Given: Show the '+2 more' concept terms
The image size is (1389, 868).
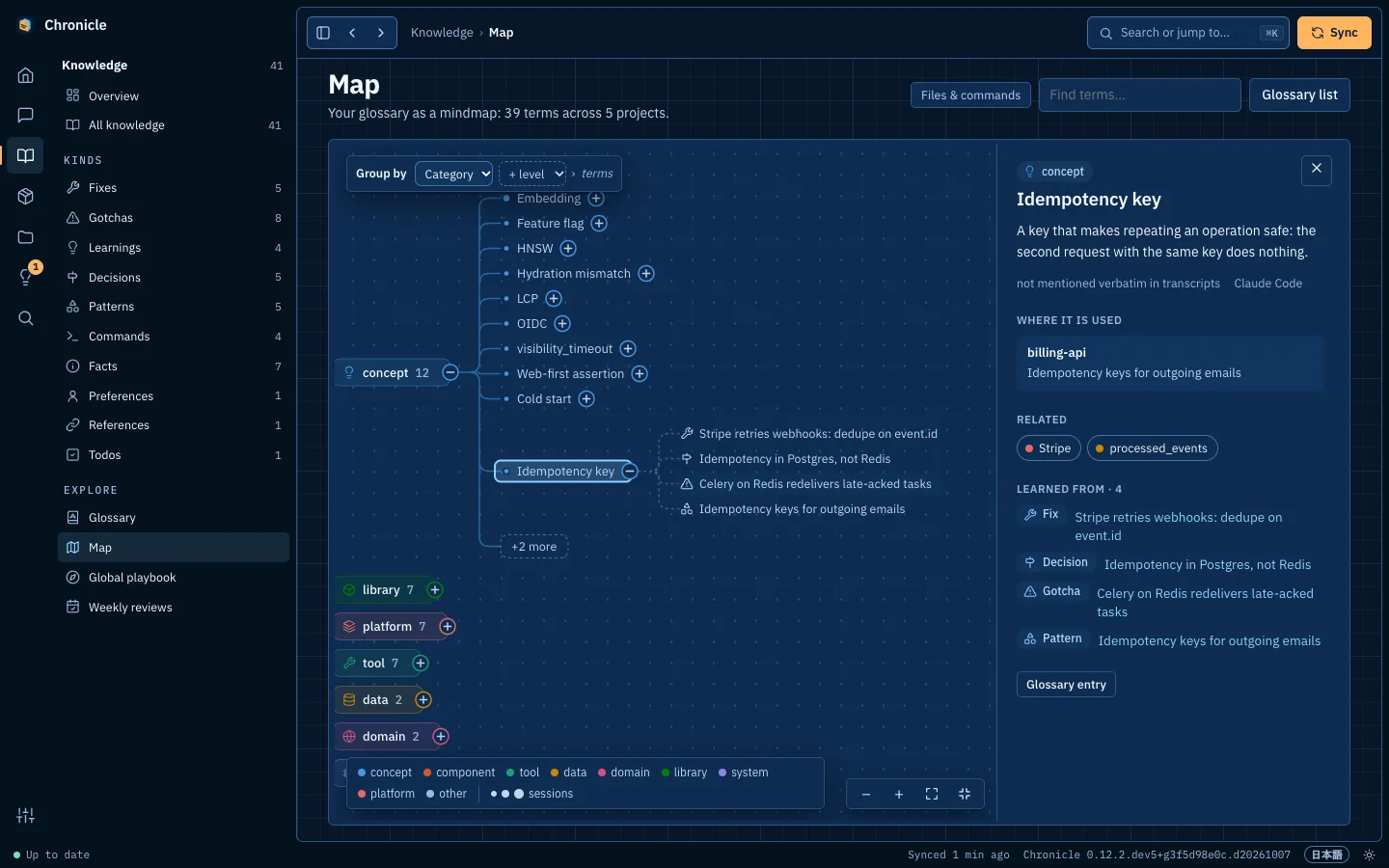Looking at the screenshot, I should point(534,547).
